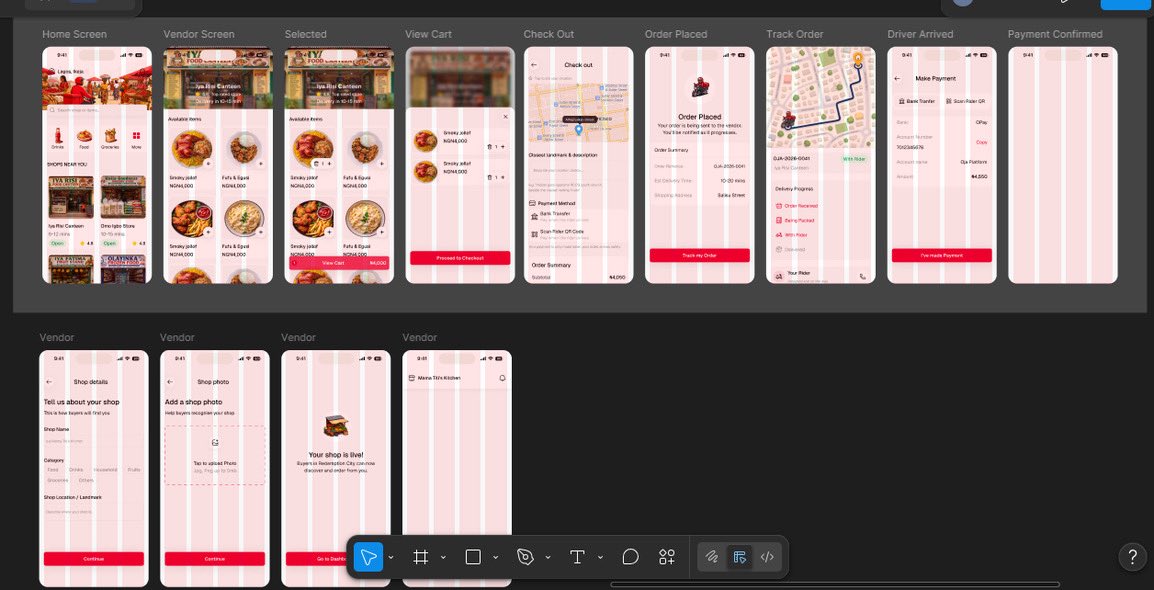1154x590 pixels.
Task: Select the Check Out frame label
Action: 548,35
